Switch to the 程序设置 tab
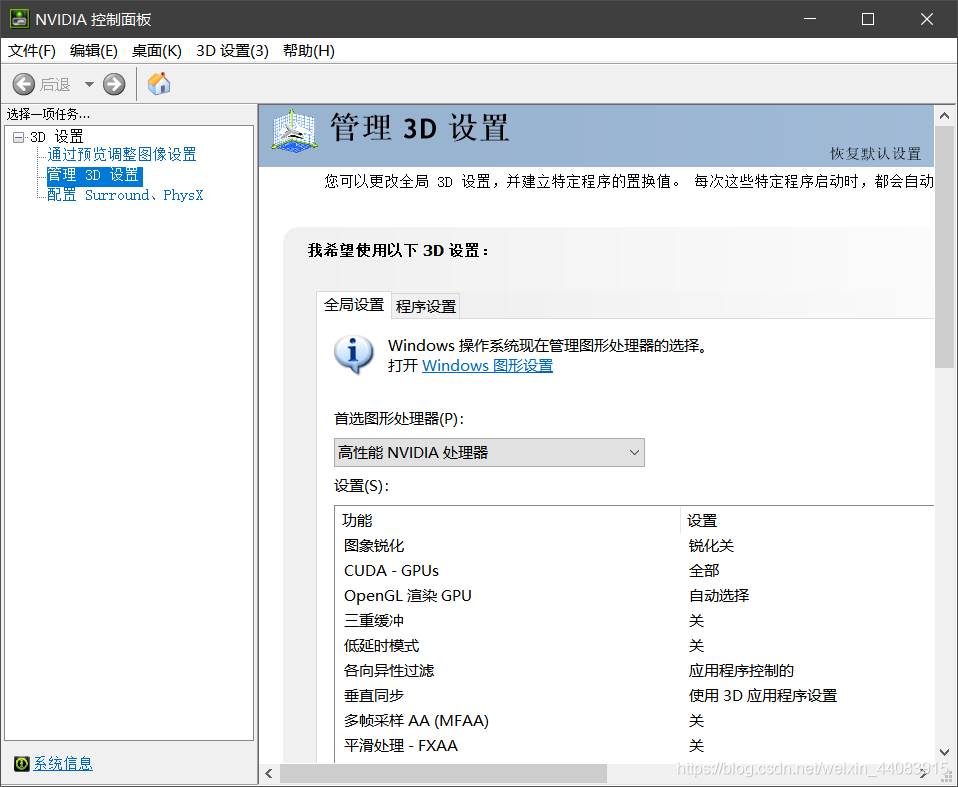The width and height of the screenshot is (958, 787). click(426, 307)
